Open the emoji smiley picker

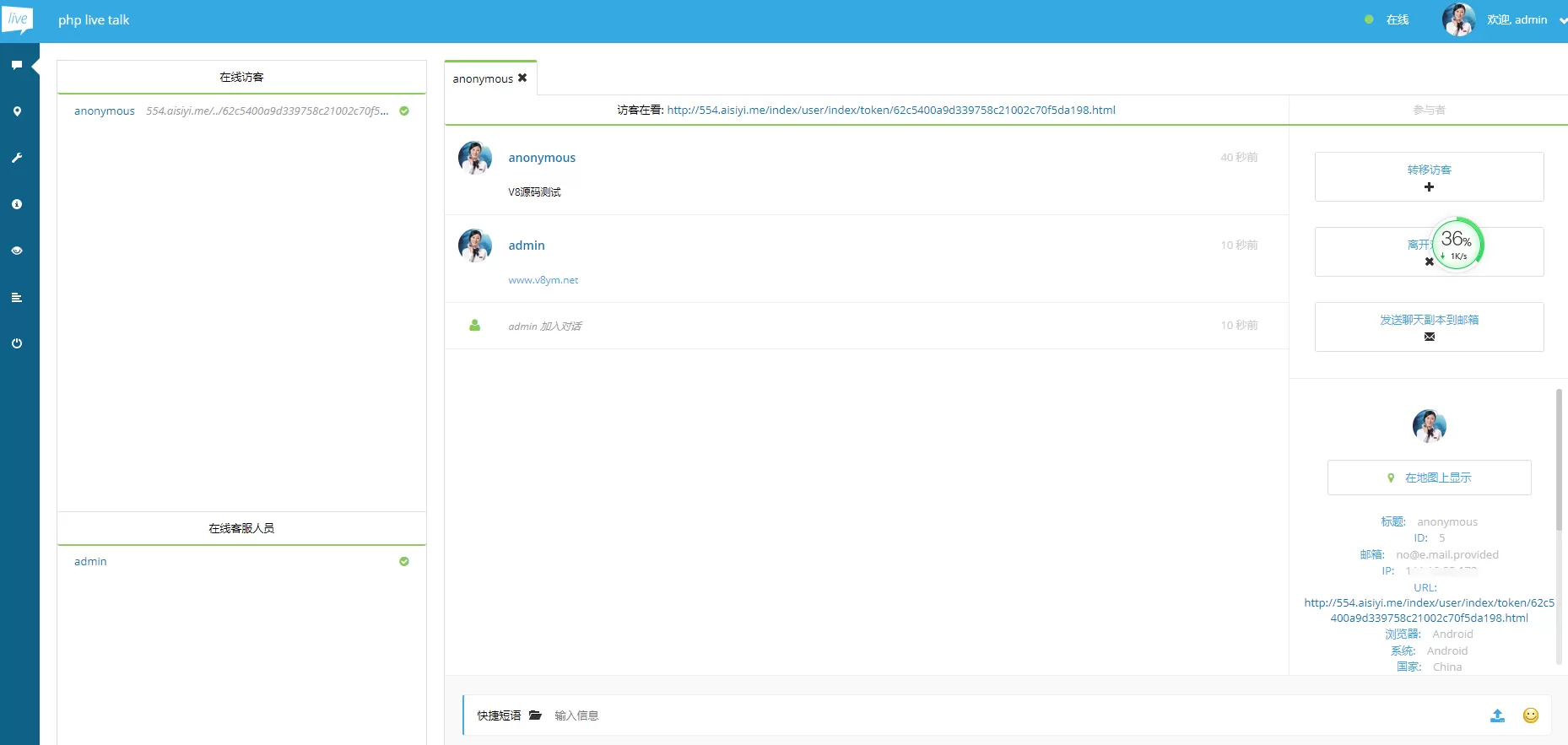[1530, 715]
